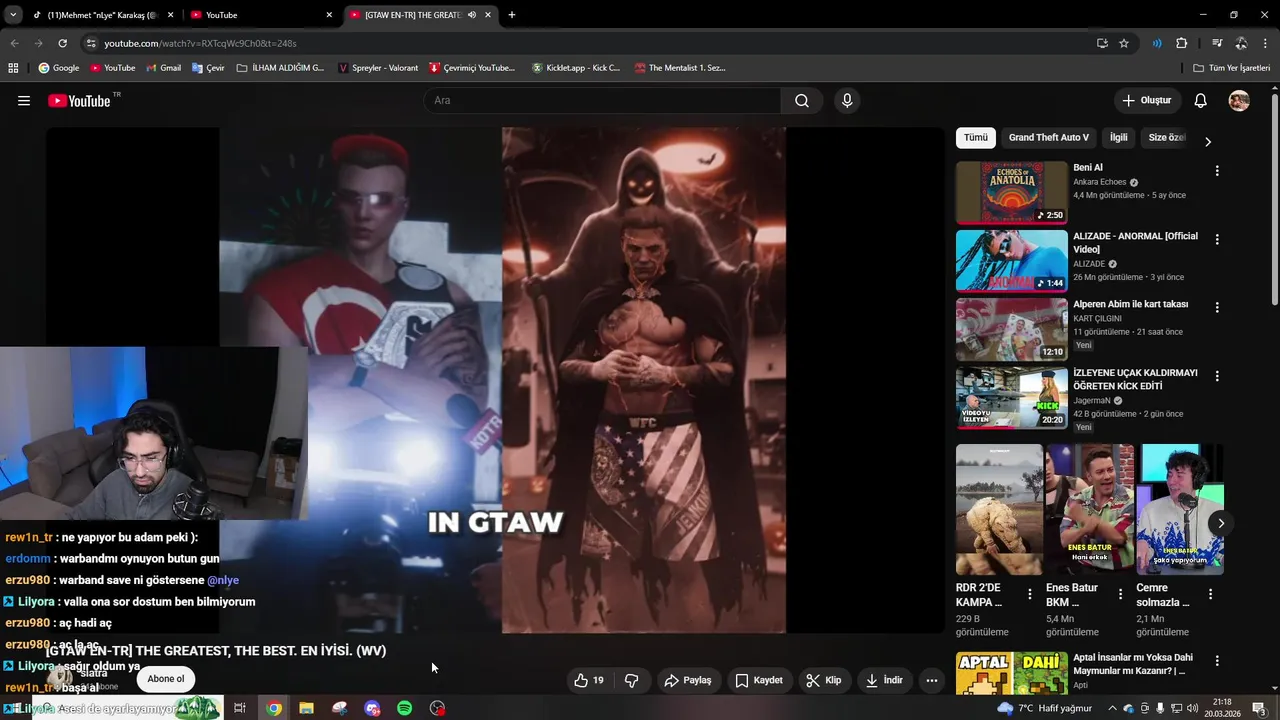This screenshot has width=1280, height=720.
Task: Start voice search with microphone icon
Action: tap(847, 101)
